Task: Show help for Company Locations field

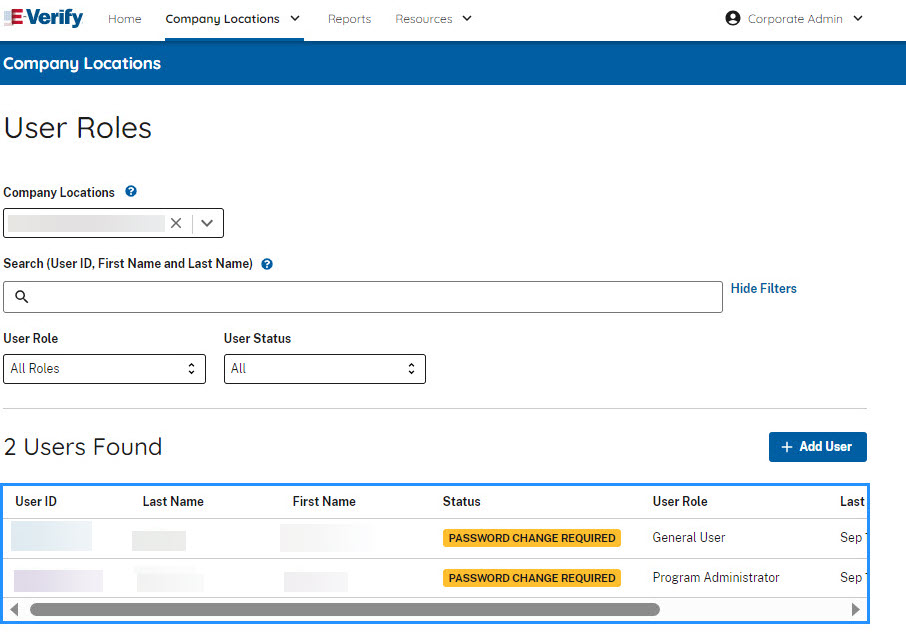Action: 131,191
